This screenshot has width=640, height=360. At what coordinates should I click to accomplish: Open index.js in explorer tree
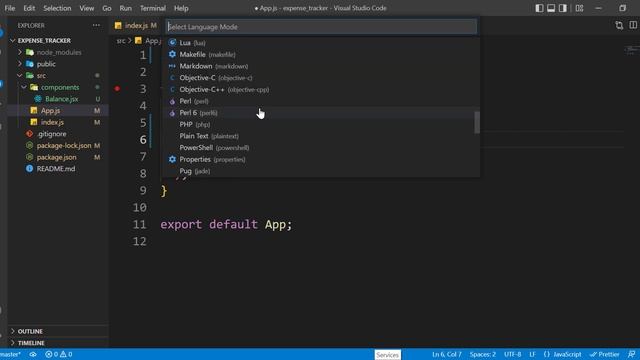tap(52, 122)
